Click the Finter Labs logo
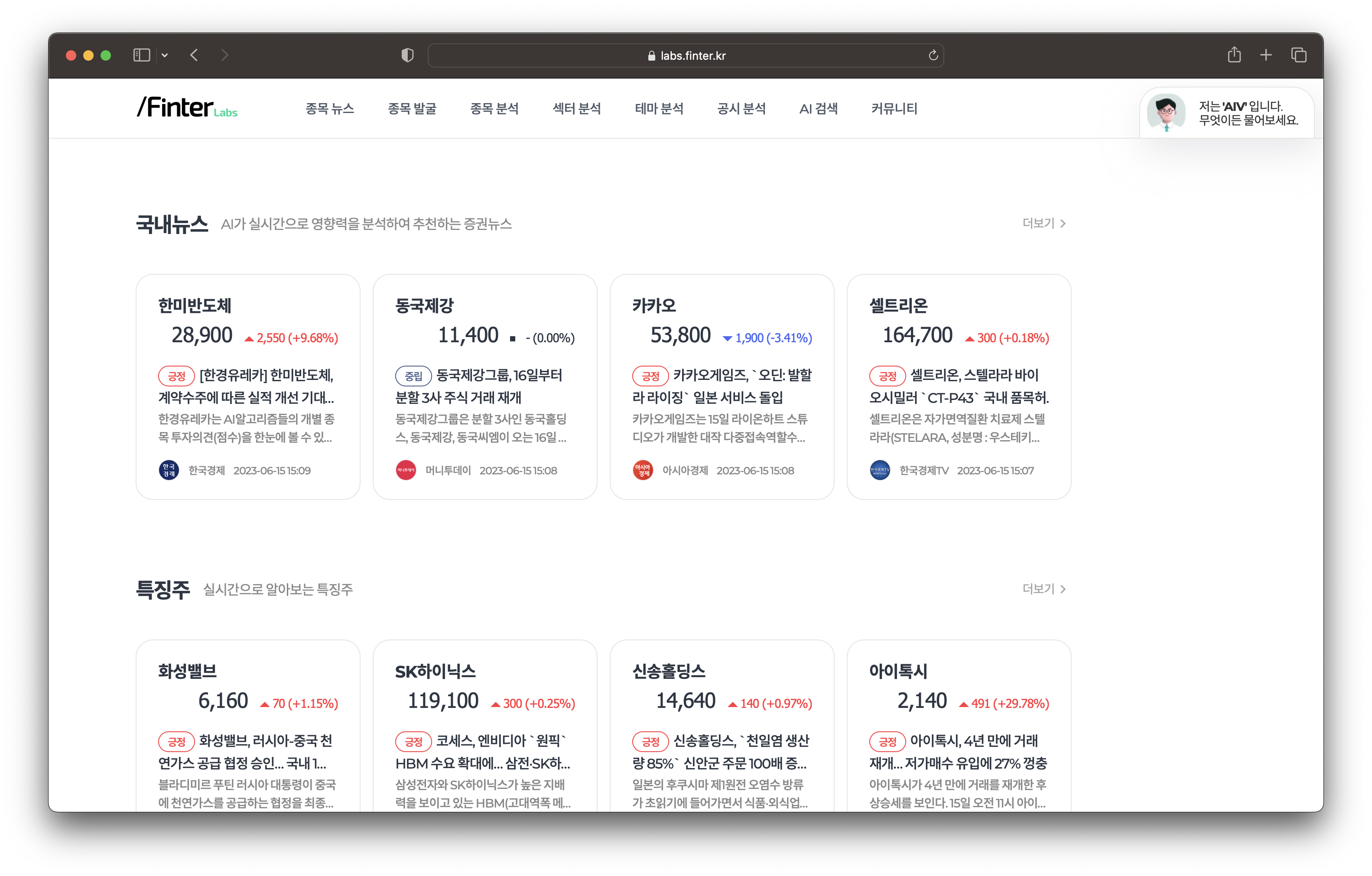Viewport: 1372px width, 876px height. pos(187,107)
